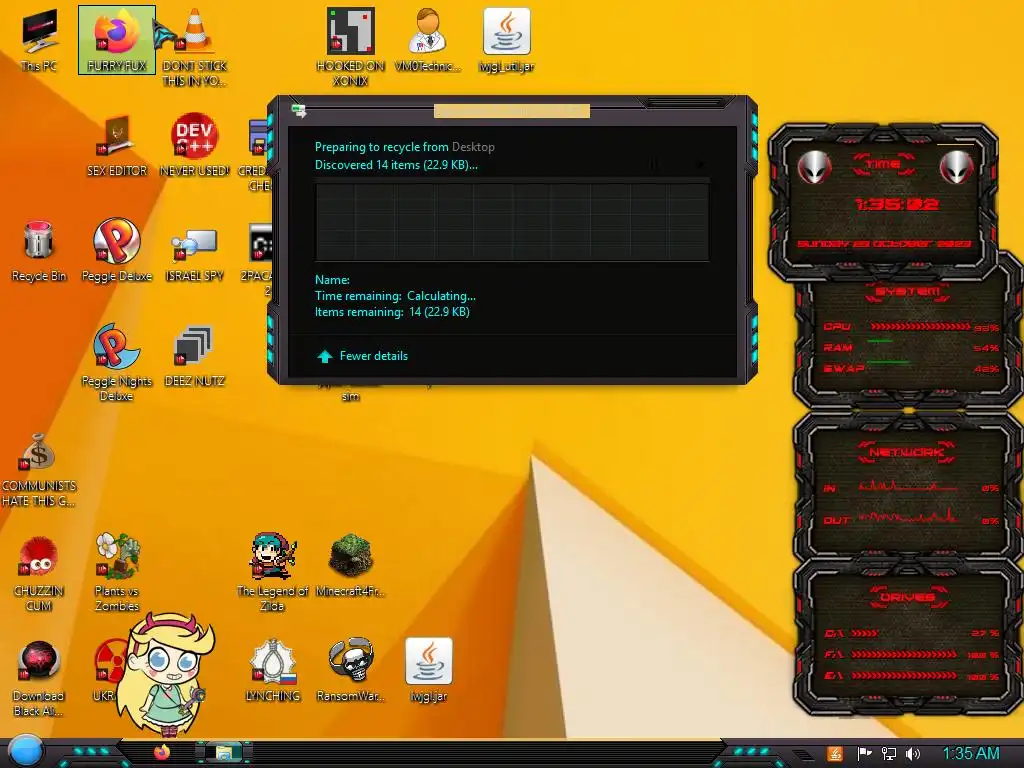Select the Chuzzle red fuzzball shortcut
This screenshot has width=1024, height=768.
pos(39,573)
